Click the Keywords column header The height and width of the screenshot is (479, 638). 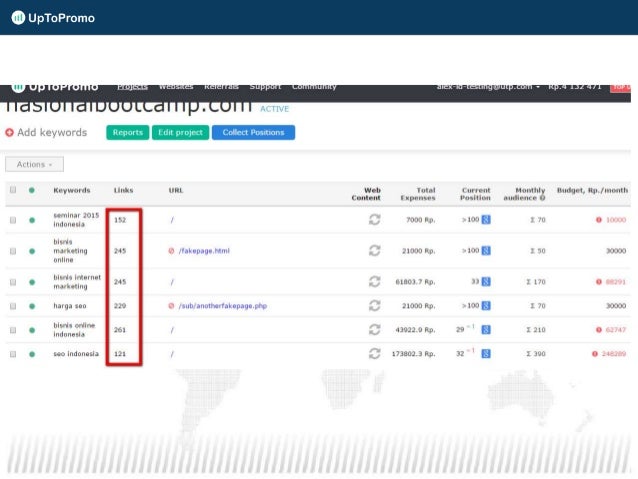tap(72, 190)
